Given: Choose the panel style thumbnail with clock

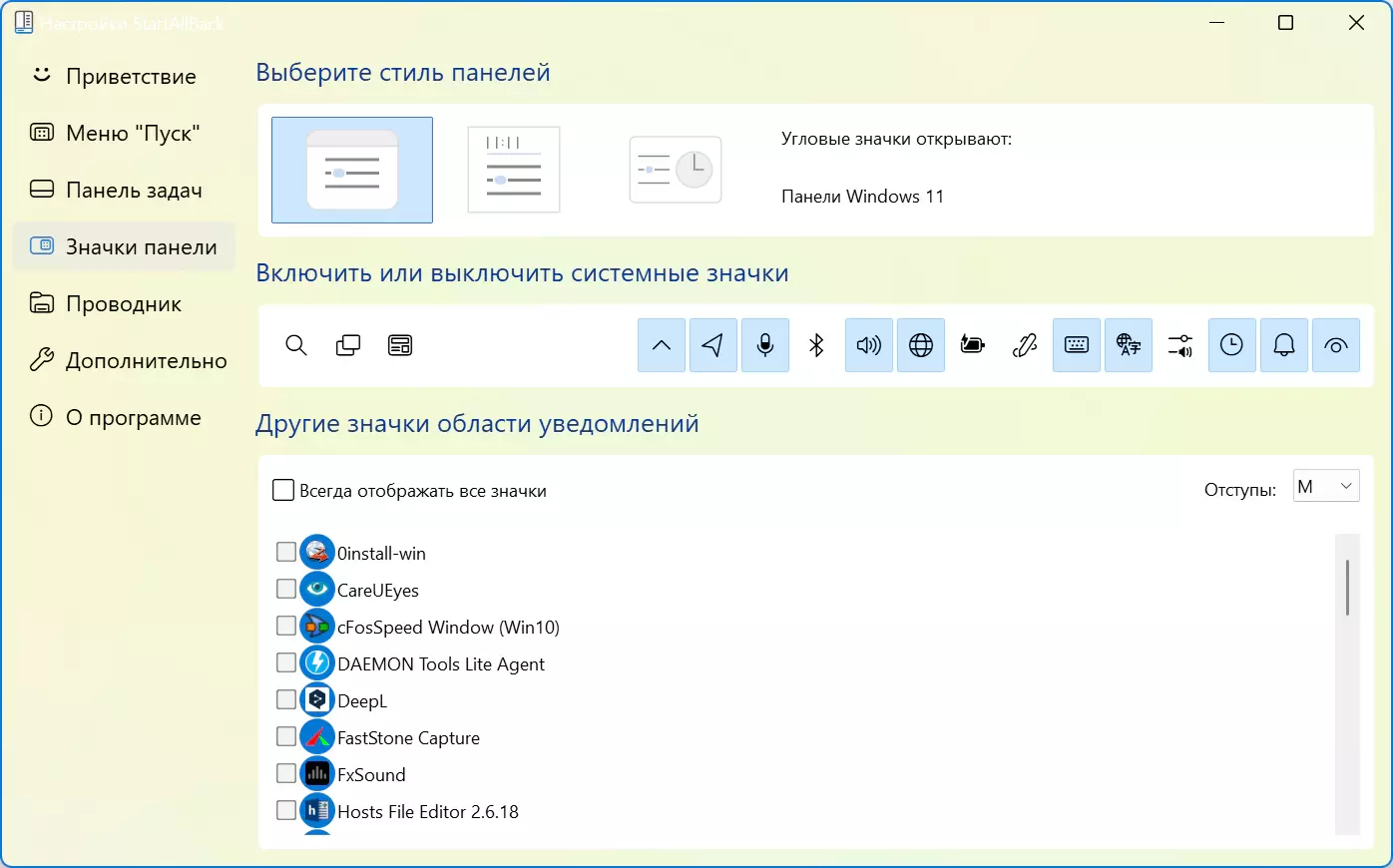Looking at the screenshot, I should click(676, 170).
